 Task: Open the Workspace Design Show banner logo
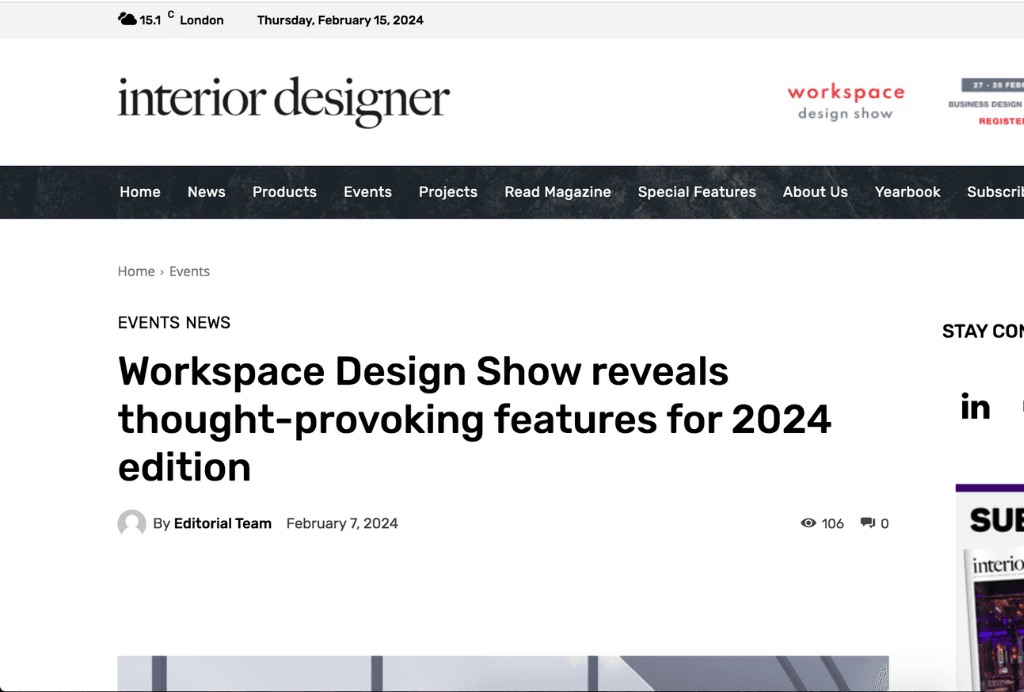coord(845,102)
